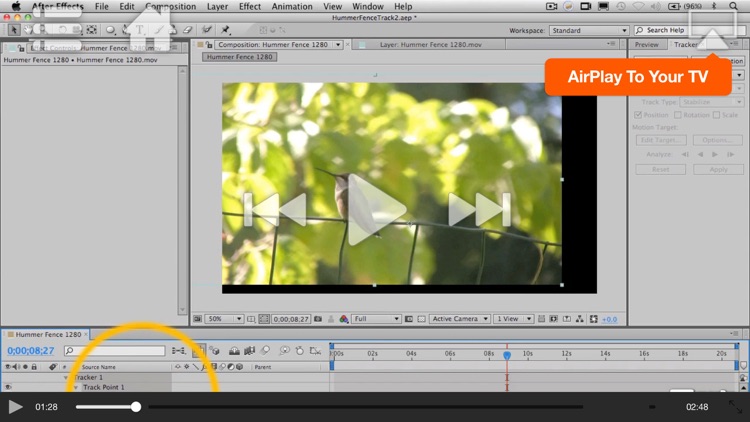Click the reset exposure icon
Viewport: 750px width, 422px height.
[594, 319]
